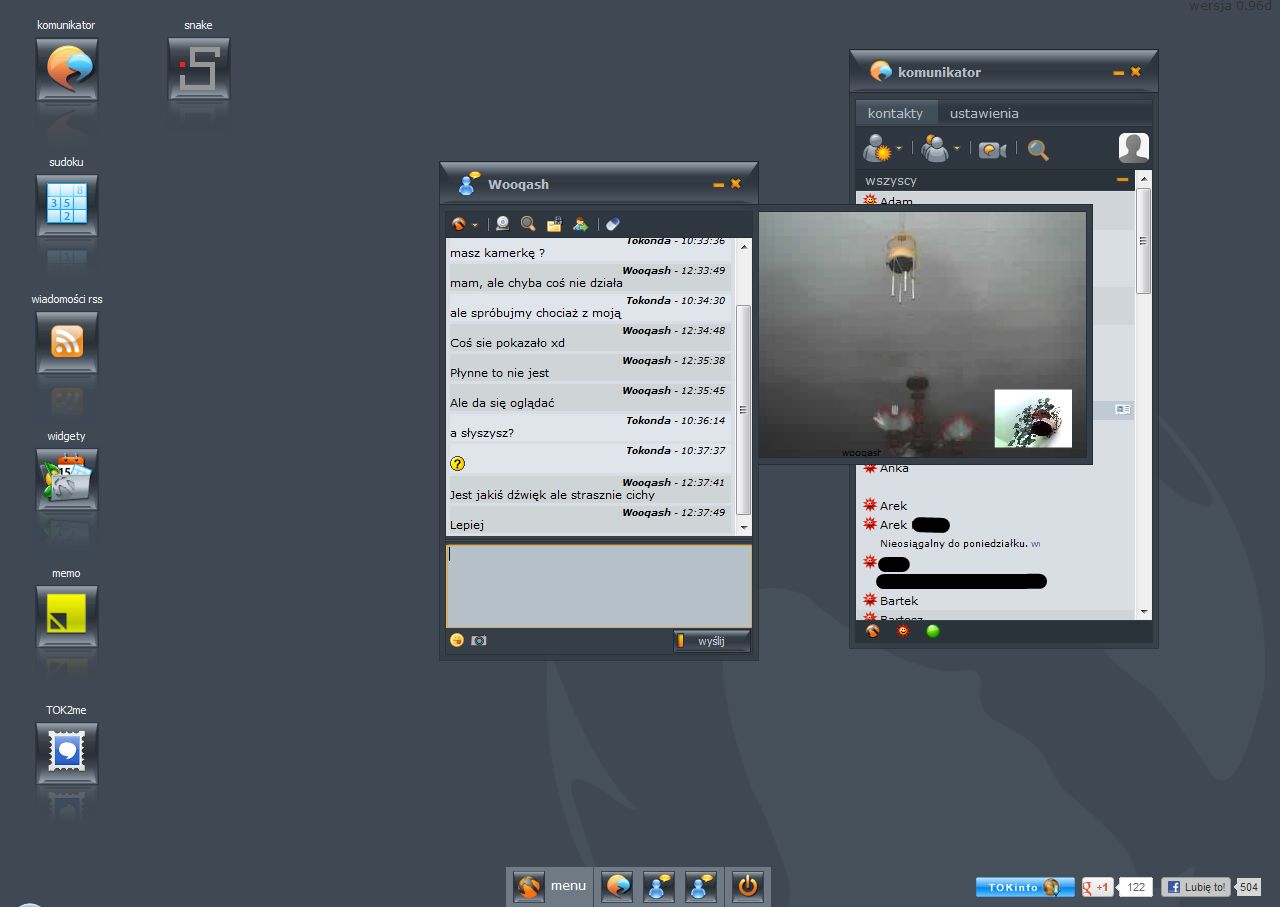Screen dimensions: 1280x907
Task: Switch to the ustawienia tab
Action: pyautogui.click(x=984, y=113)
